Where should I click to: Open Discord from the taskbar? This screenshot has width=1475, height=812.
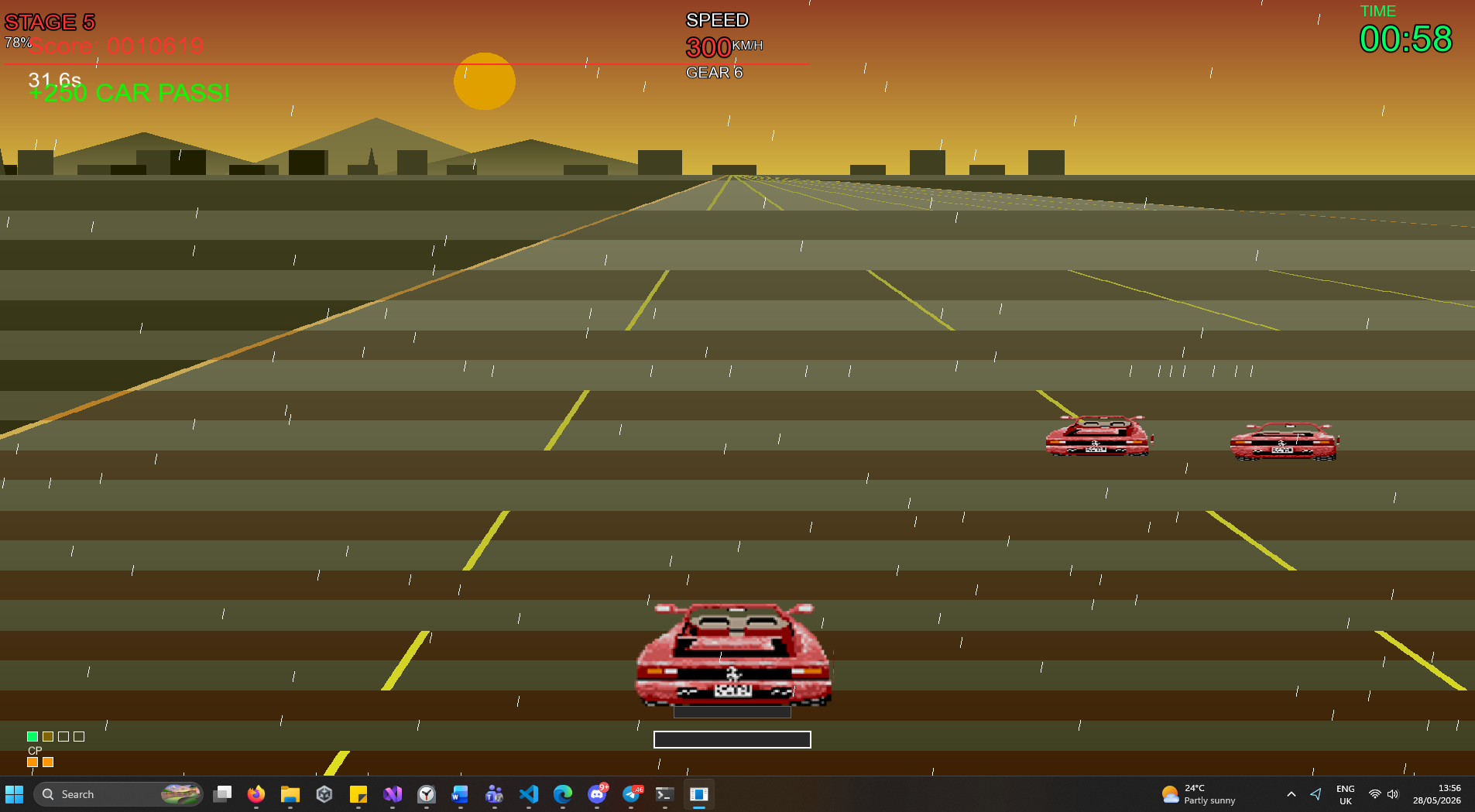point(597,794)
